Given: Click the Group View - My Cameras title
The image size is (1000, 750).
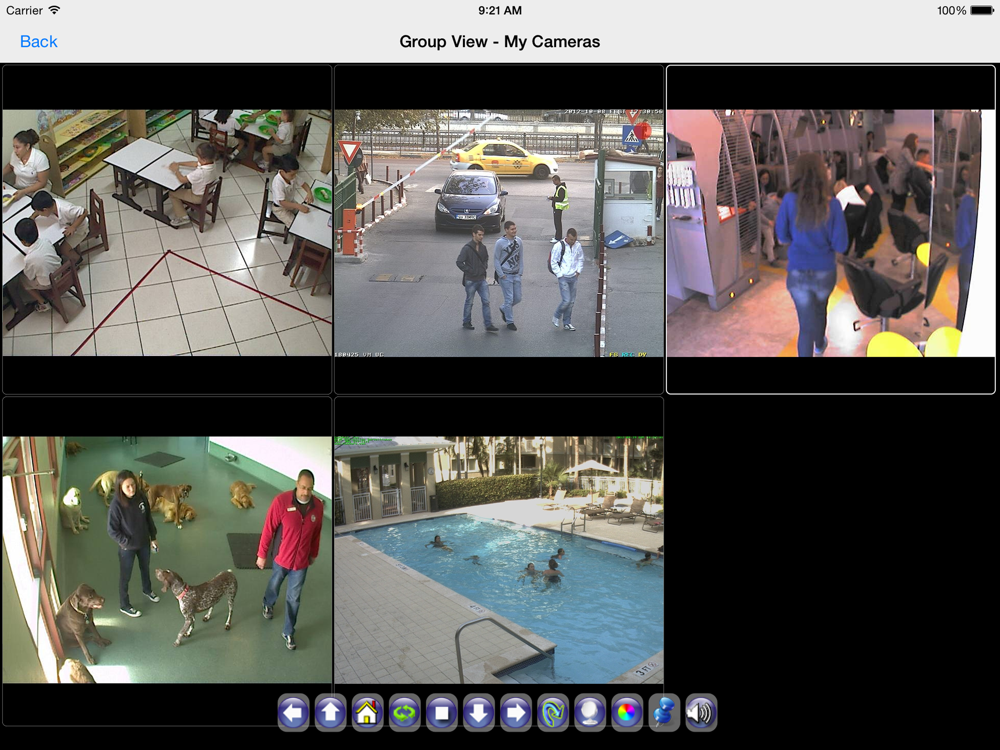Looking at the screenshot, I should click(499, 41).
